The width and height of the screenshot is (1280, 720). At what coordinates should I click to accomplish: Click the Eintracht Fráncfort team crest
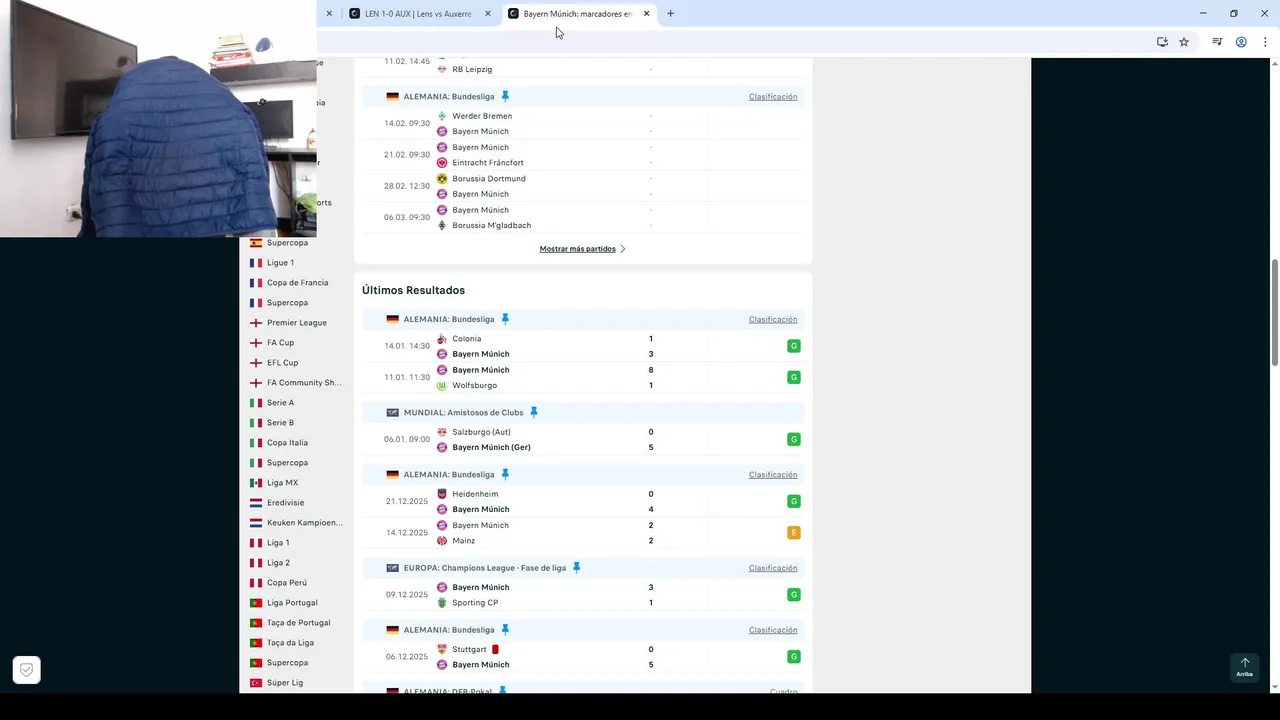tap(442, 162)
